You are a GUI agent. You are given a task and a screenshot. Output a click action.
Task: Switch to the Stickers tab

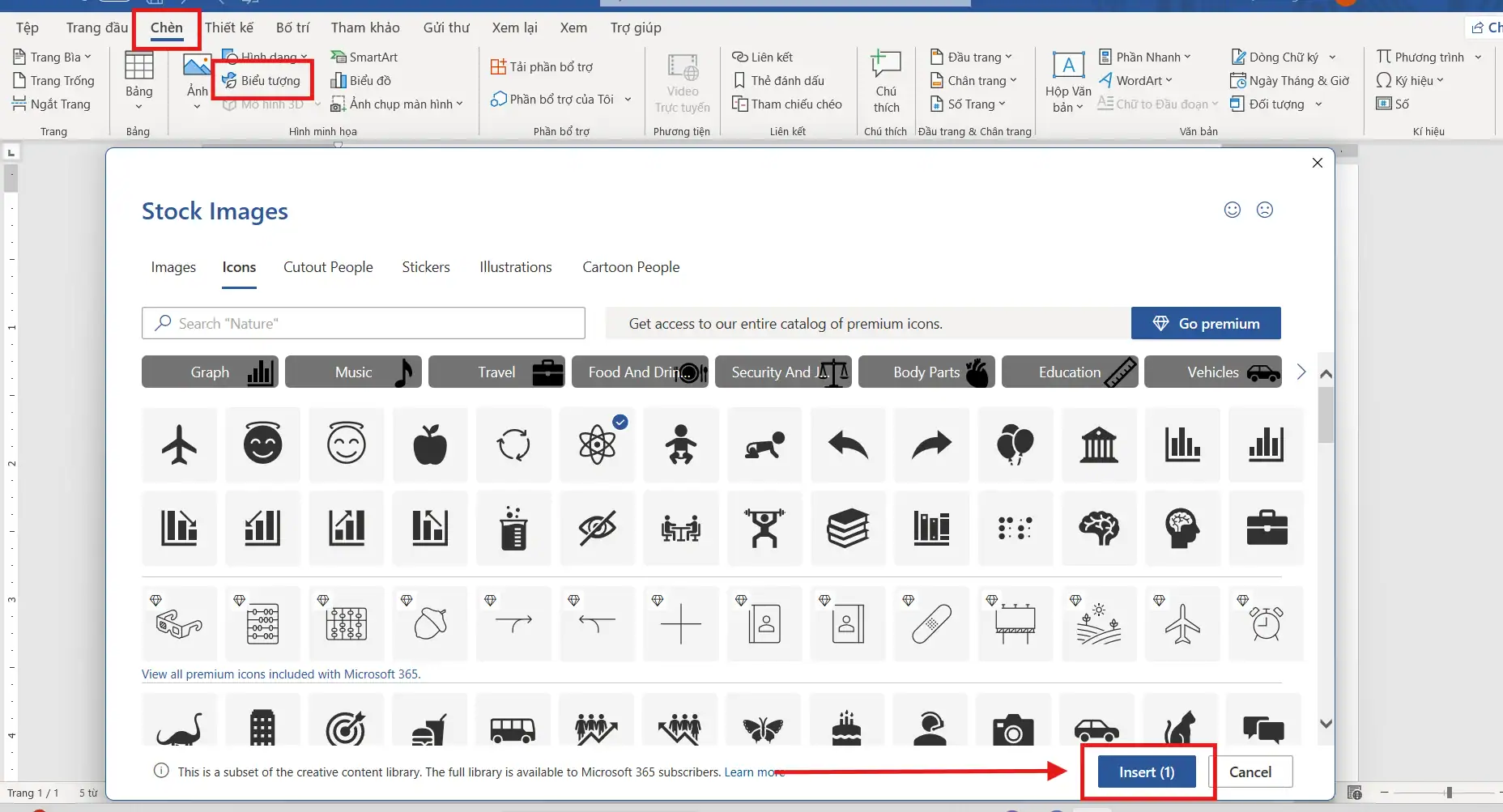coord(426,267)
